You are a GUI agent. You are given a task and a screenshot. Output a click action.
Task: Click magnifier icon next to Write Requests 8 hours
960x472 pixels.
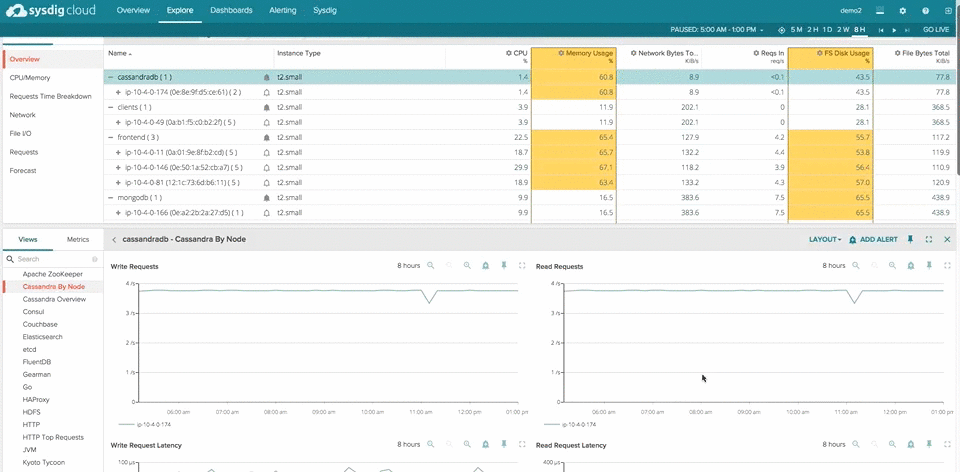click(x=430, y=266)
